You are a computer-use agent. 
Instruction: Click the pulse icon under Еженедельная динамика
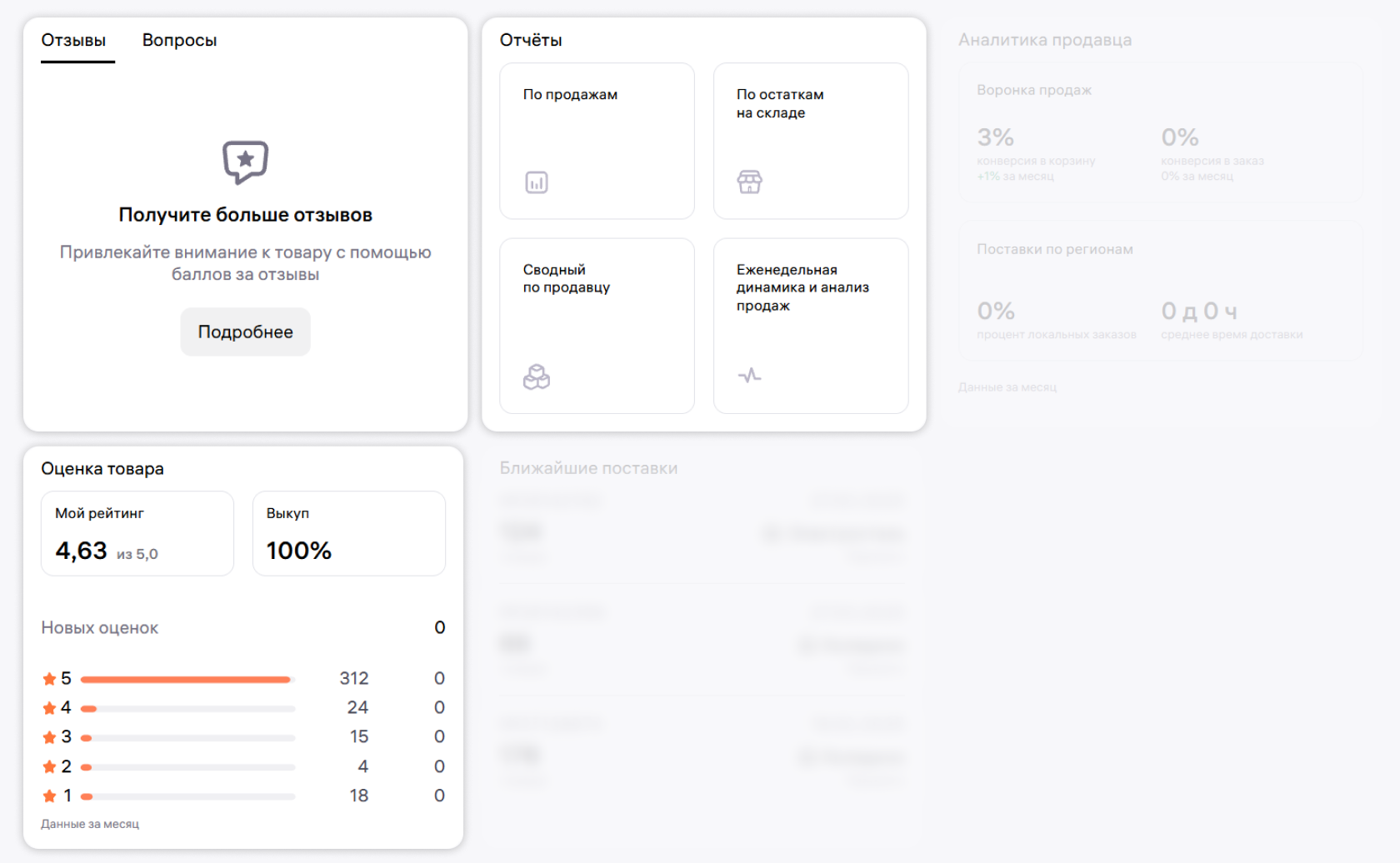[x=750, y=376]
